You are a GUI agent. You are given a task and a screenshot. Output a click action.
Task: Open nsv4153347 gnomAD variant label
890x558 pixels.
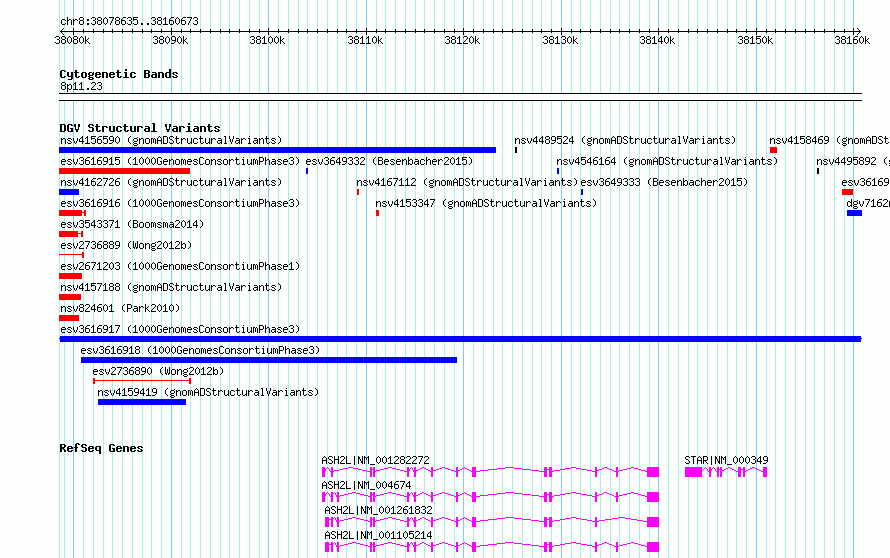[486, 203]
